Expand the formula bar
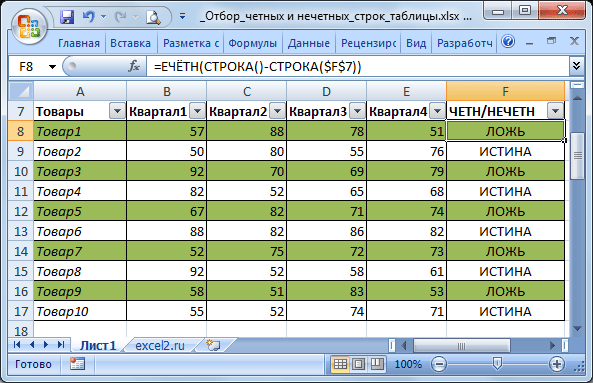The width and height of the screenshot is (593, 383). (576, 66)
